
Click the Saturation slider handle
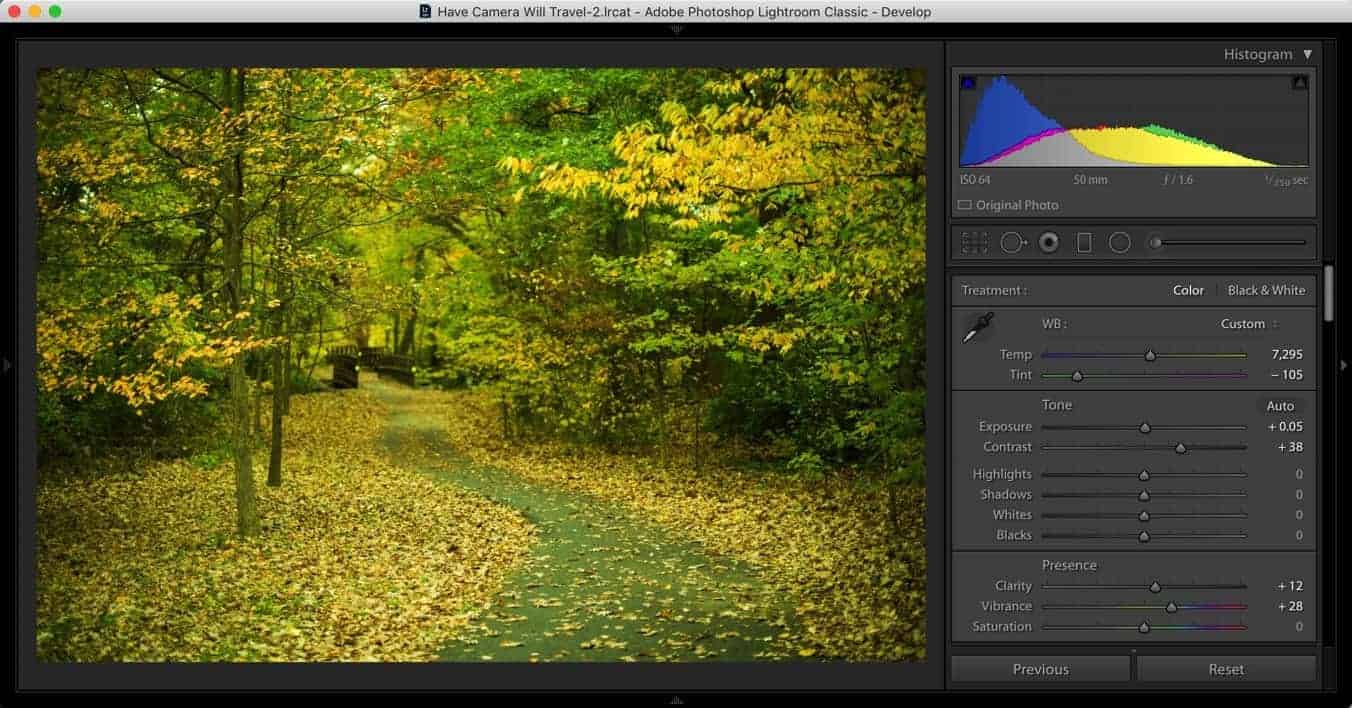pyautogui.click(x=1144, y=628)
